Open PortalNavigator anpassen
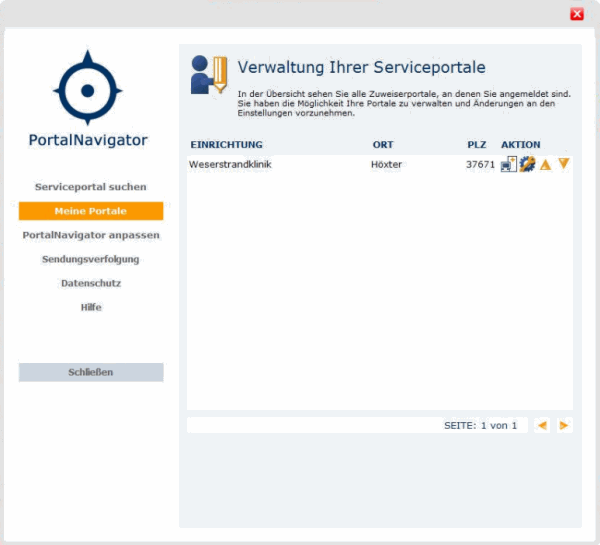Viewport: 600px width, 545px height. click(91, 235)
